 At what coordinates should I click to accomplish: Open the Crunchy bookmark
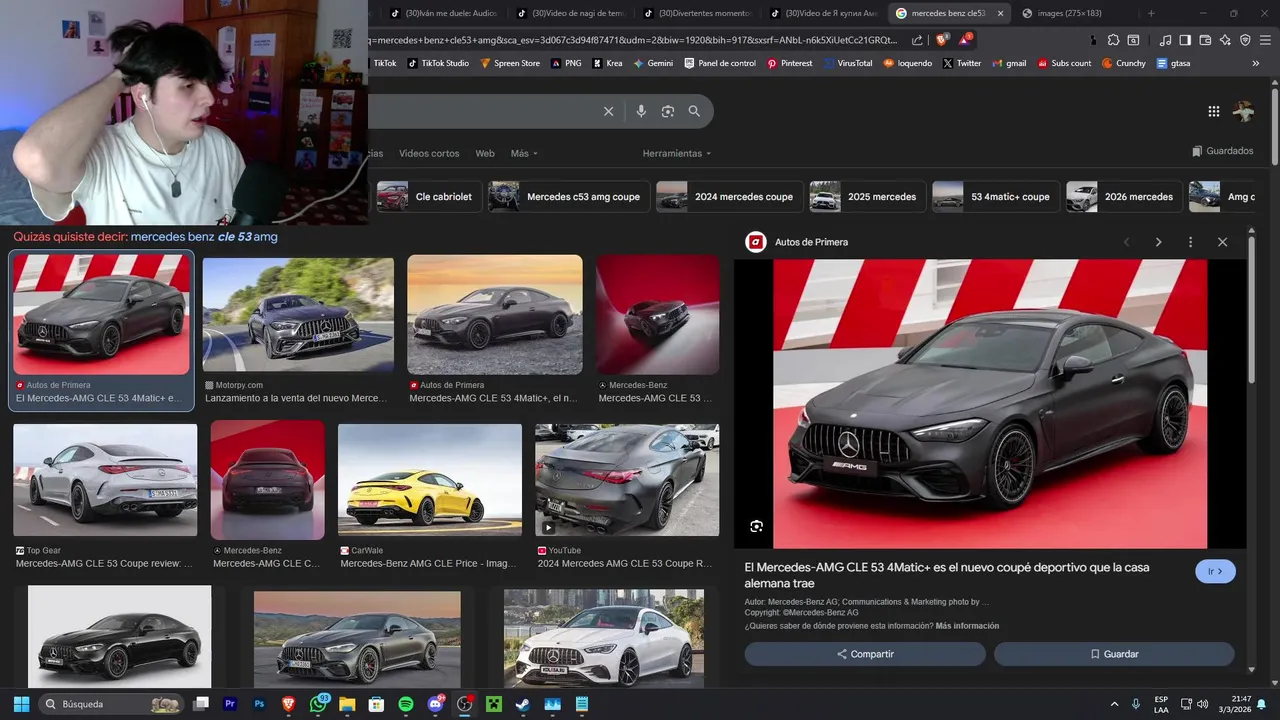[1124, 63]
